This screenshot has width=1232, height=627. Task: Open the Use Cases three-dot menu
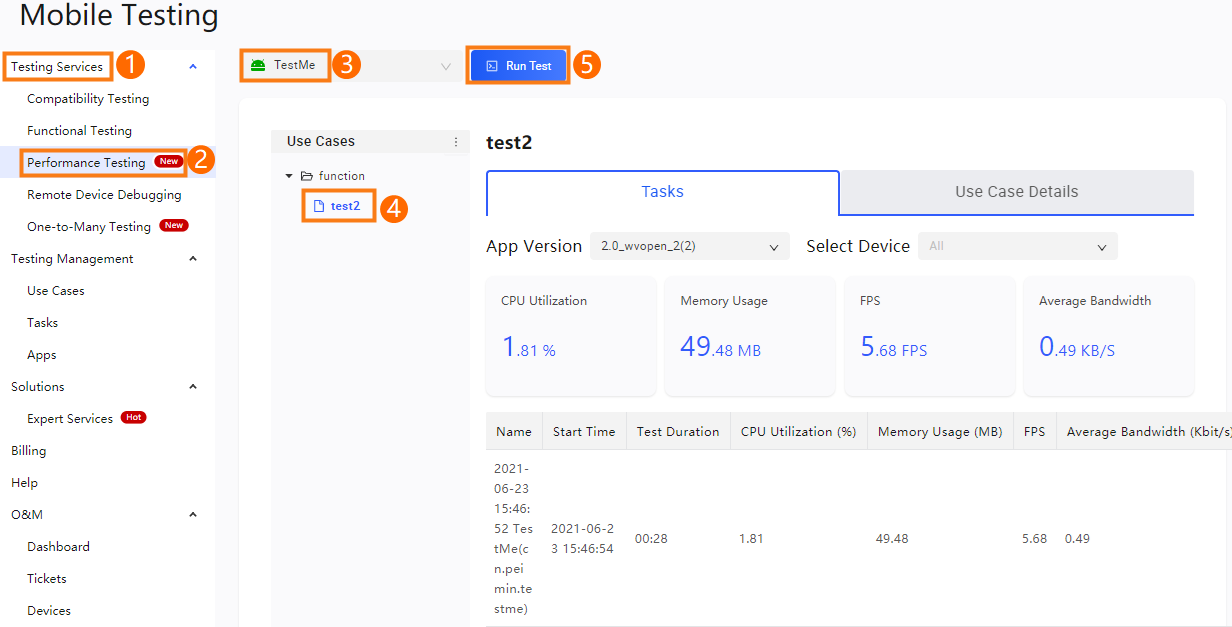[x=457, y=142]
